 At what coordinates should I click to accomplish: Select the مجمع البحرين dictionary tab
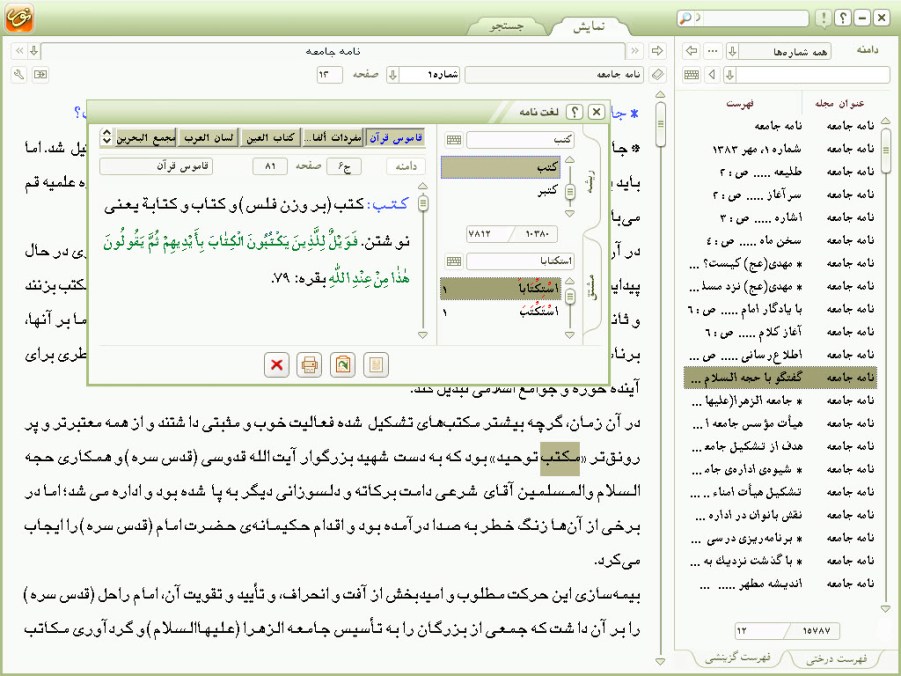pyautogui.click(x=146, y=138)
